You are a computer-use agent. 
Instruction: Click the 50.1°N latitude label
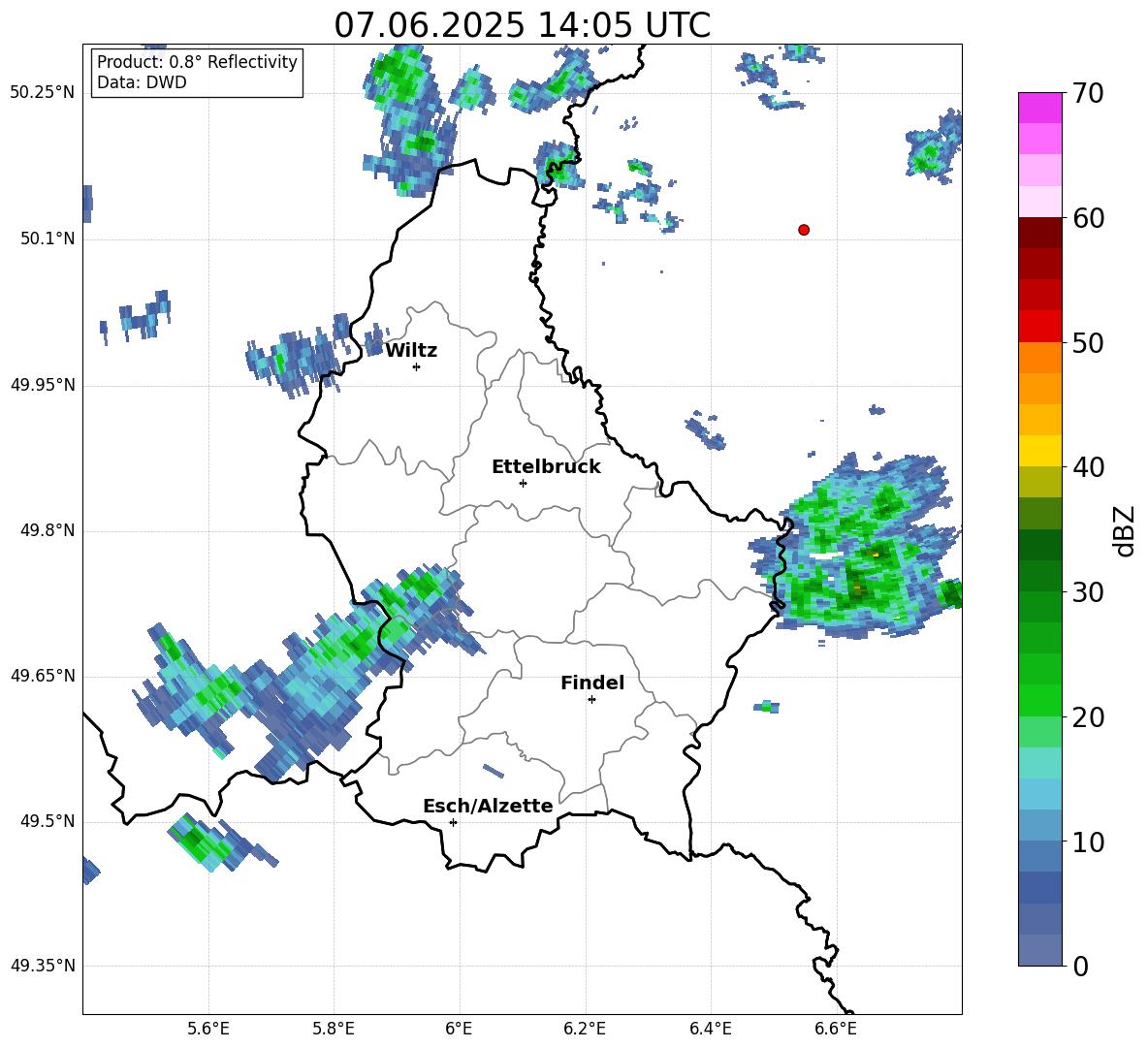48,239
